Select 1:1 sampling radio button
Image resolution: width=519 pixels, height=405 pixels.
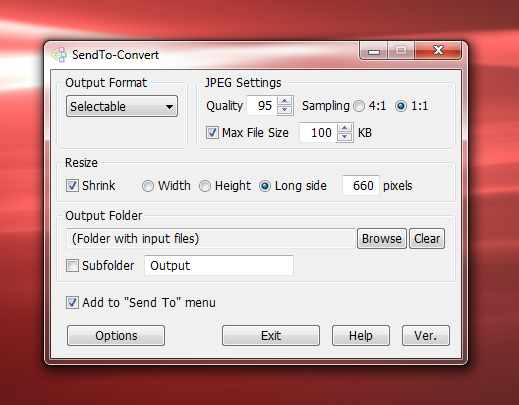coord(401,106)
